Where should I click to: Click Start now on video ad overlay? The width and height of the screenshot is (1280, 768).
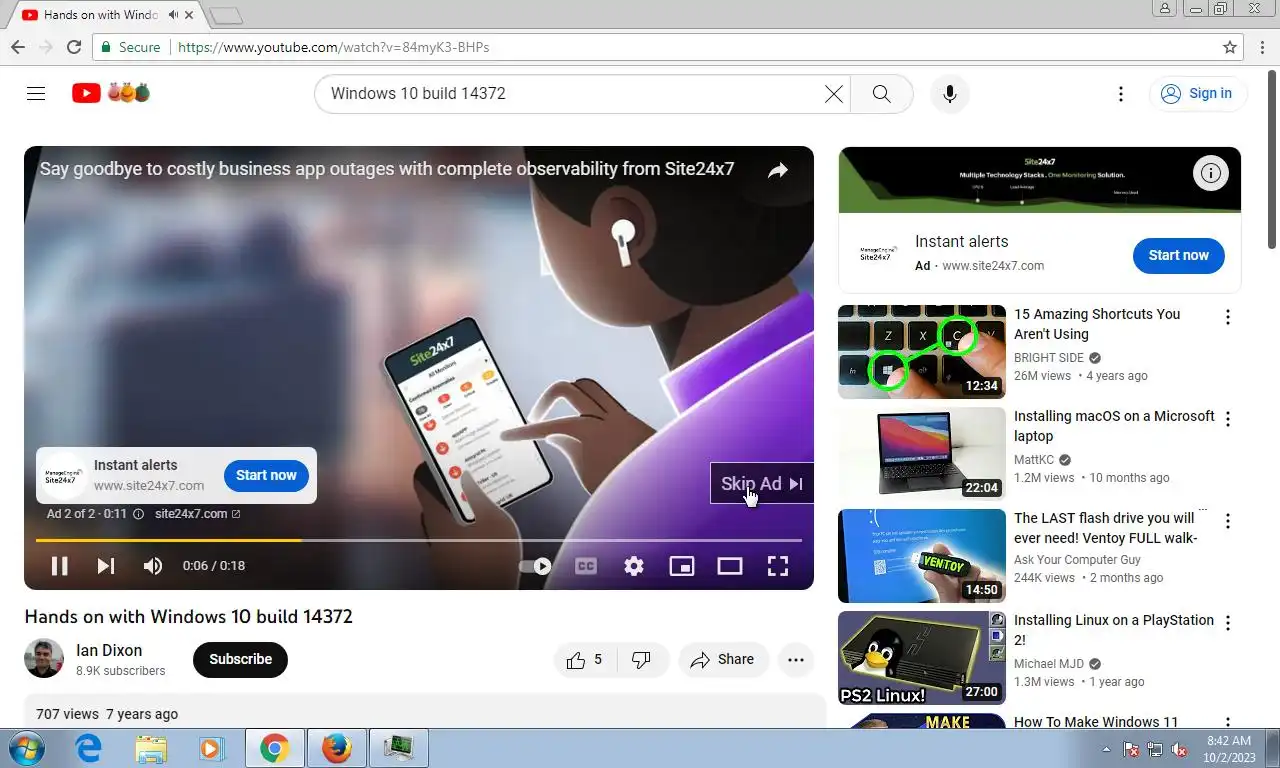266,475
